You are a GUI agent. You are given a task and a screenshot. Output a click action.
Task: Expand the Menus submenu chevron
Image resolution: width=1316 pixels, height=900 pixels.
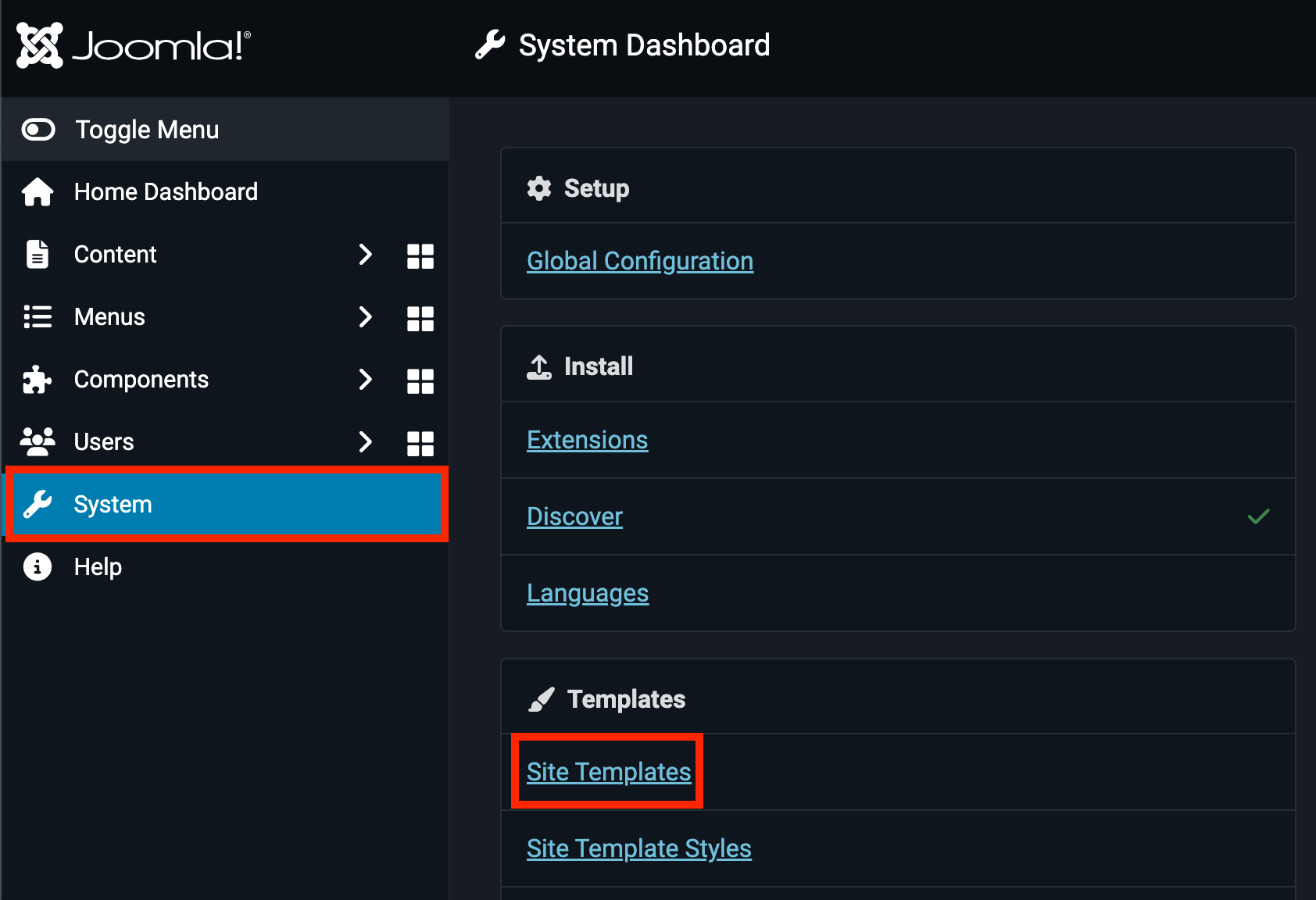click(365, 316)
